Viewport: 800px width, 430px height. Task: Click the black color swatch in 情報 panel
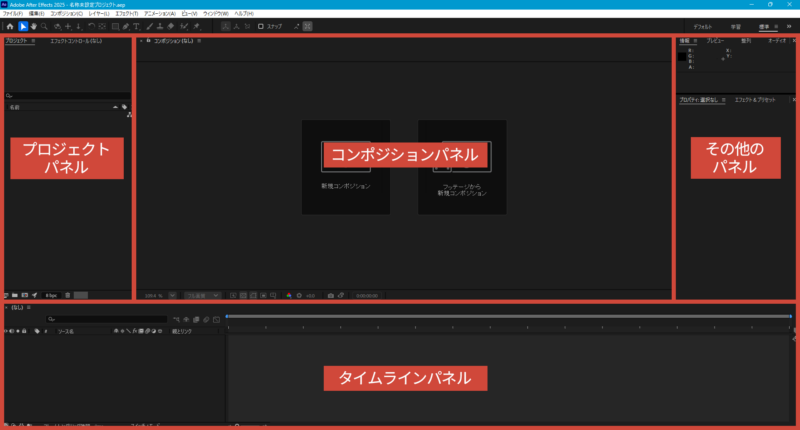coord(682,57)
